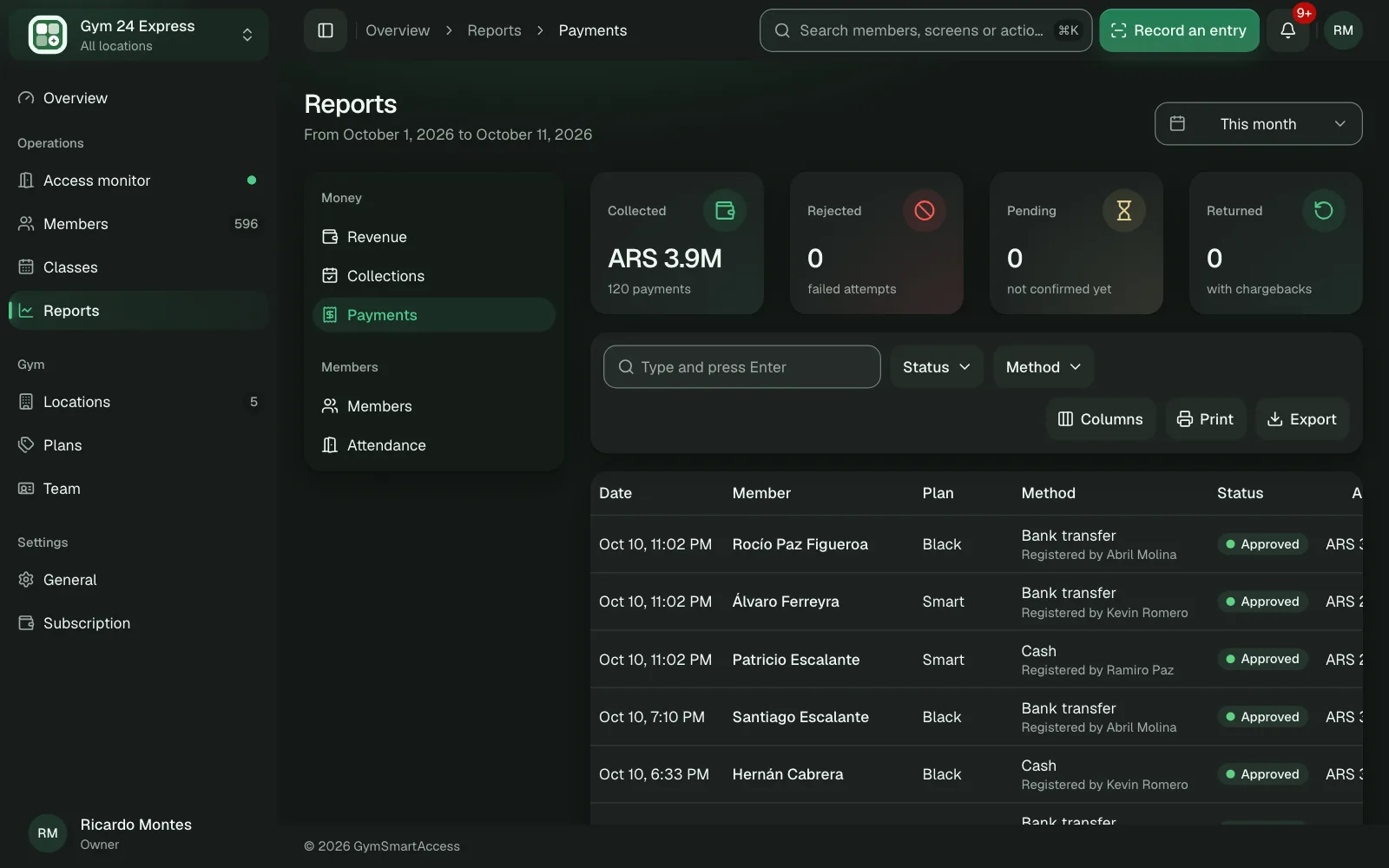Open the Members report under Members section
The height and width of the screenshot is (868, 1389).
point(434,406)
